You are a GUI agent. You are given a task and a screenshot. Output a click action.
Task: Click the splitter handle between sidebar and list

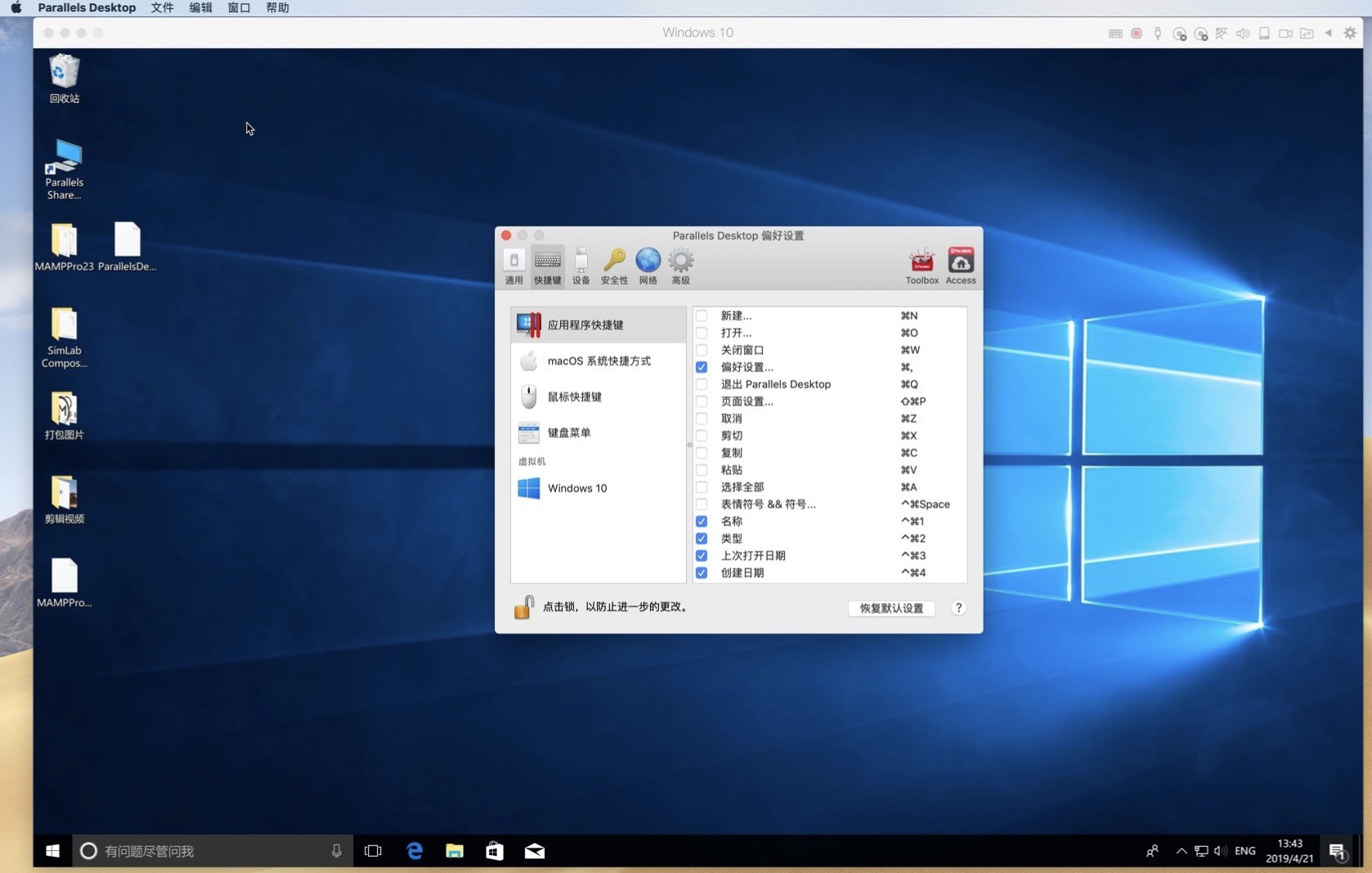pos(689,445)
